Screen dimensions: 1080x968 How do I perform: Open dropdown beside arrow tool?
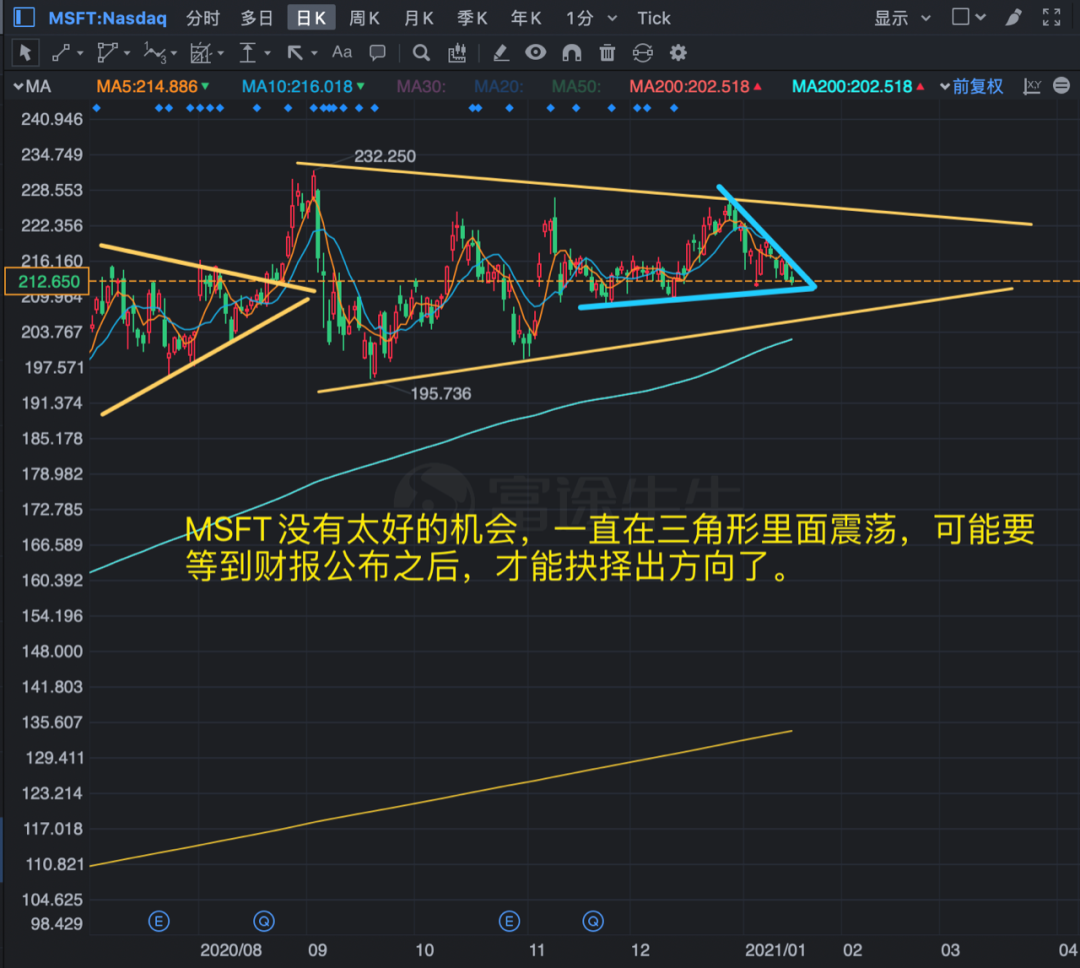(x=314, y=53)
